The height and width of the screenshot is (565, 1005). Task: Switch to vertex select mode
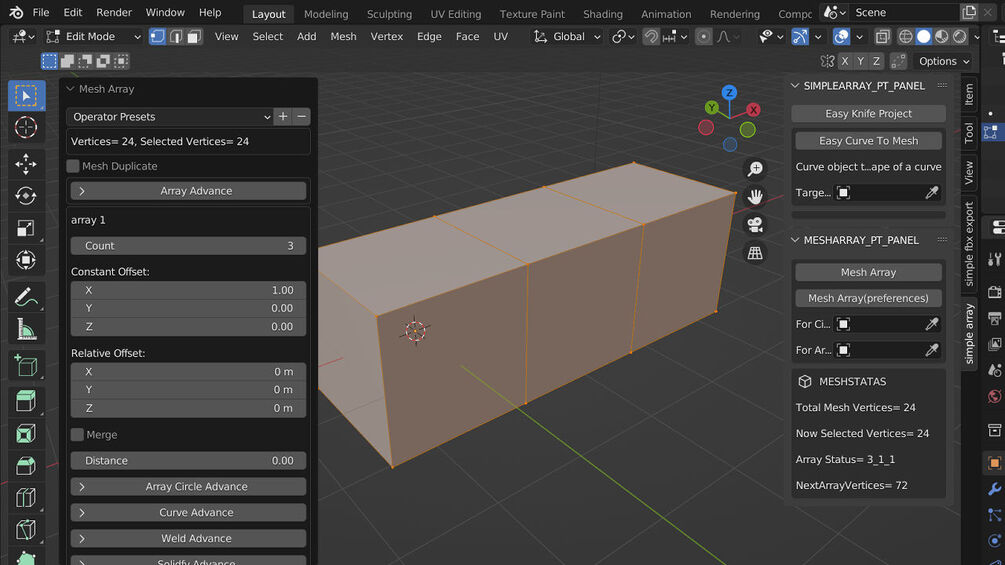coord(157,37)
